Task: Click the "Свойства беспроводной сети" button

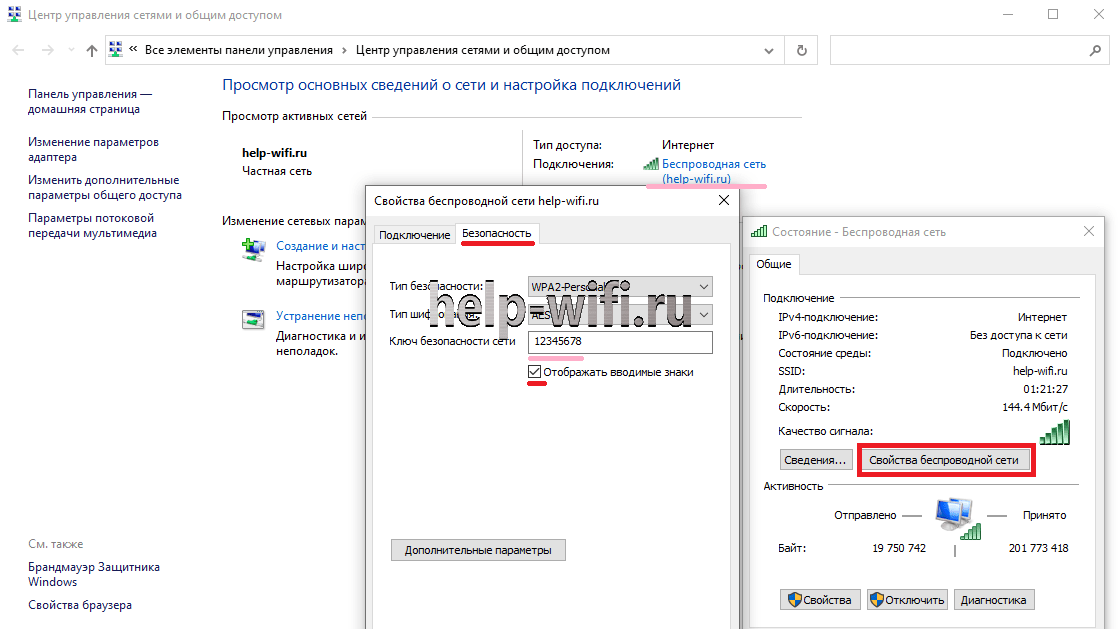Action: point(944,460)
